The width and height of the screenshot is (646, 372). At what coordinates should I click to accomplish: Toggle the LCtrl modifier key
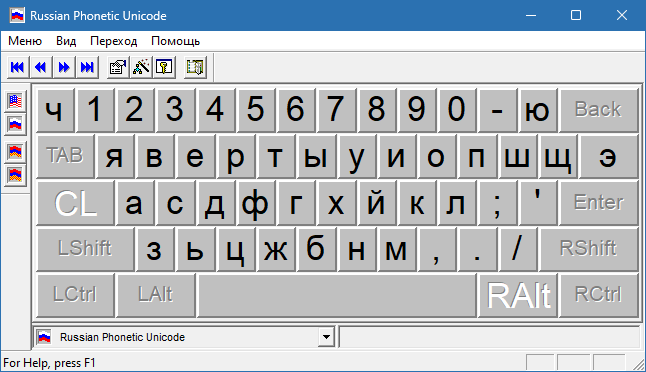click(x=75, y=295)
